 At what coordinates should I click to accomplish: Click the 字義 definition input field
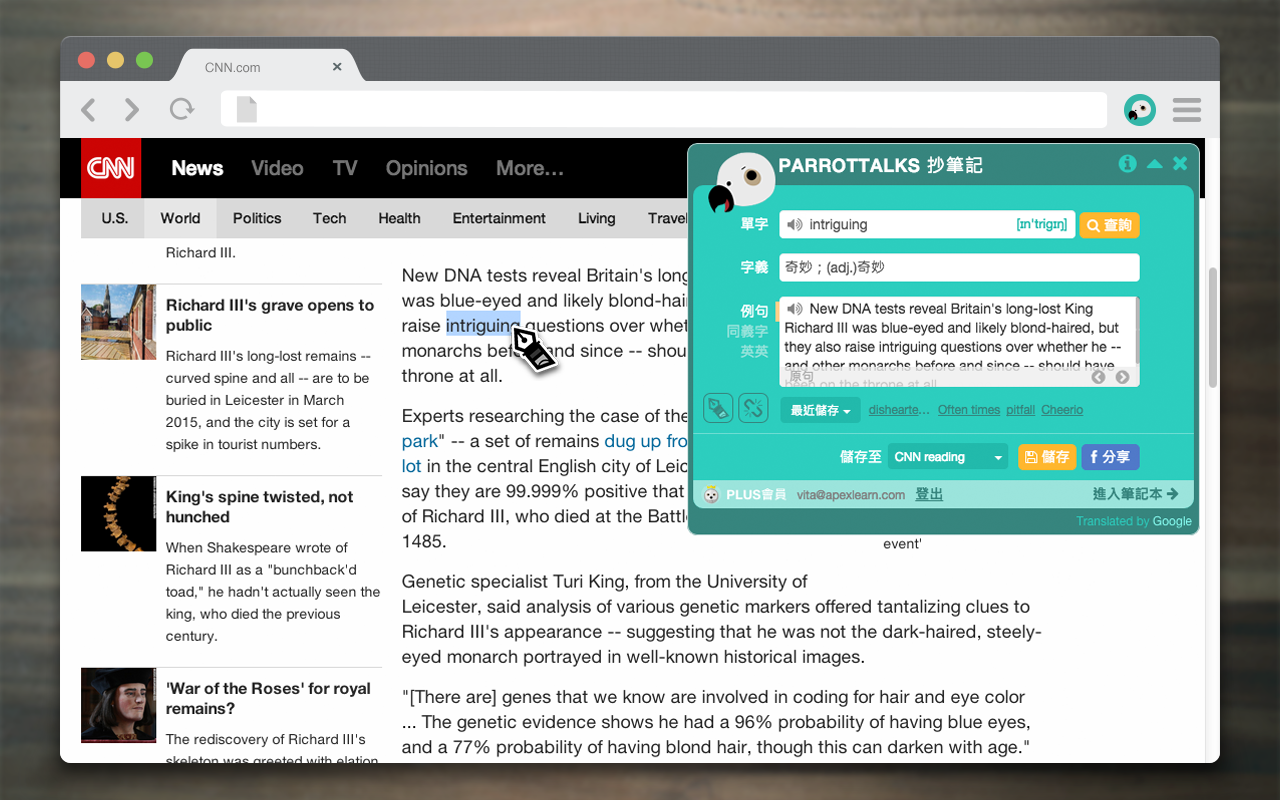pos(959,267)
